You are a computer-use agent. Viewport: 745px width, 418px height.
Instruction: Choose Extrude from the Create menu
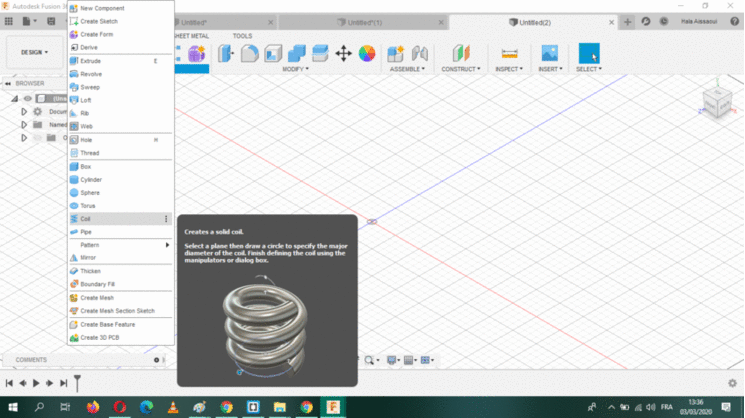120,61
